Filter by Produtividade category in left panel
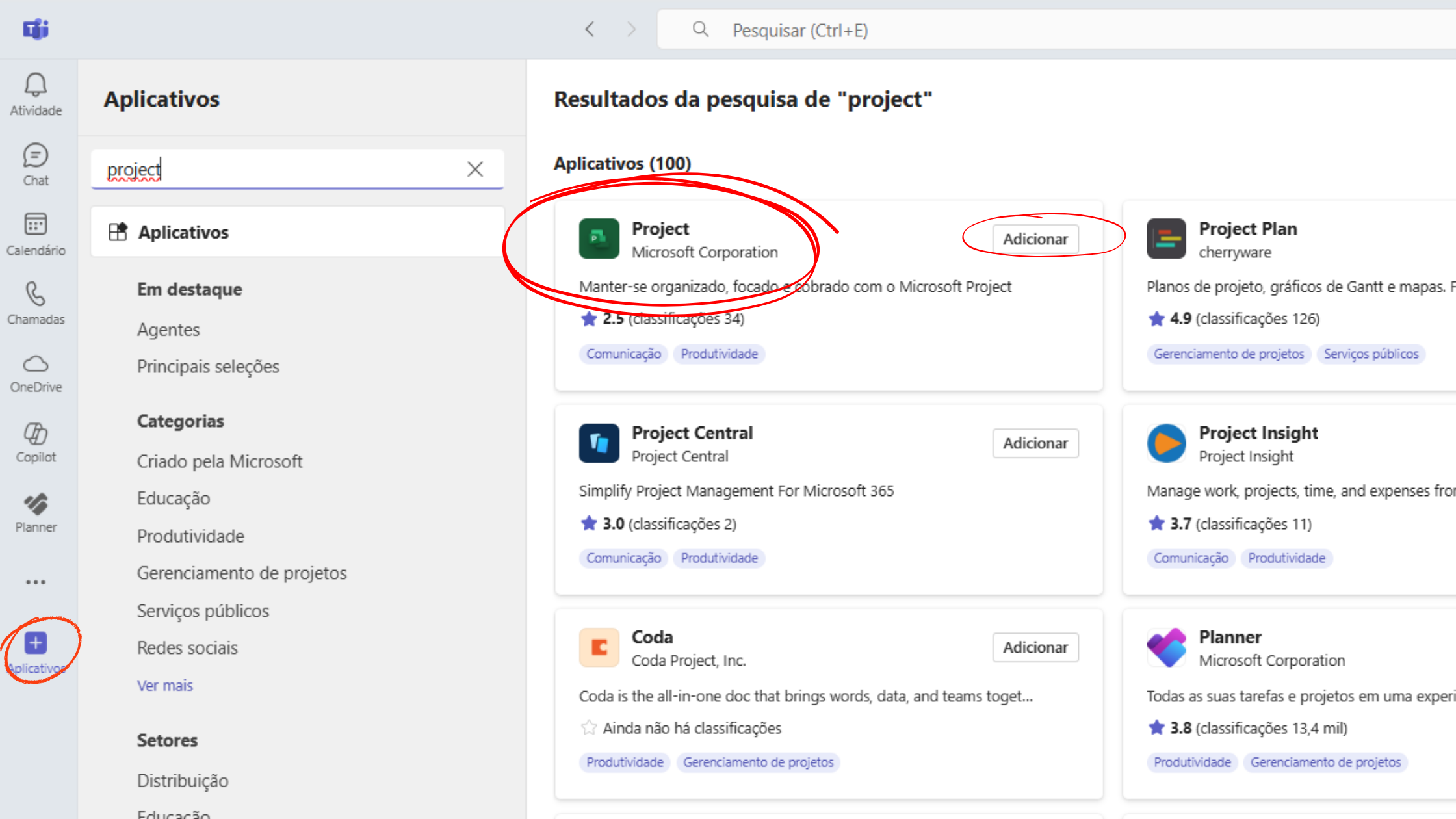Screen dimensions: 1456x819 [190, 536]
